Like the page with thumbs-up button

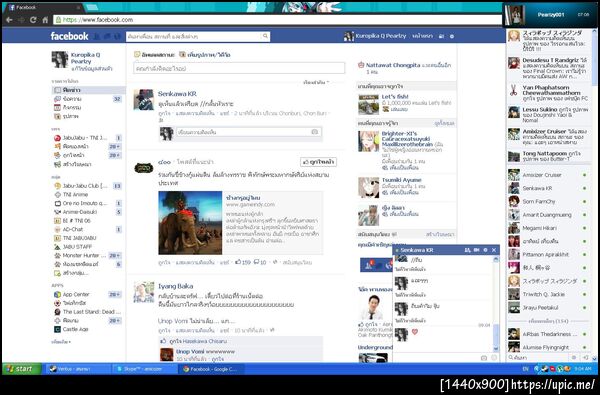[x=318, y=162]
